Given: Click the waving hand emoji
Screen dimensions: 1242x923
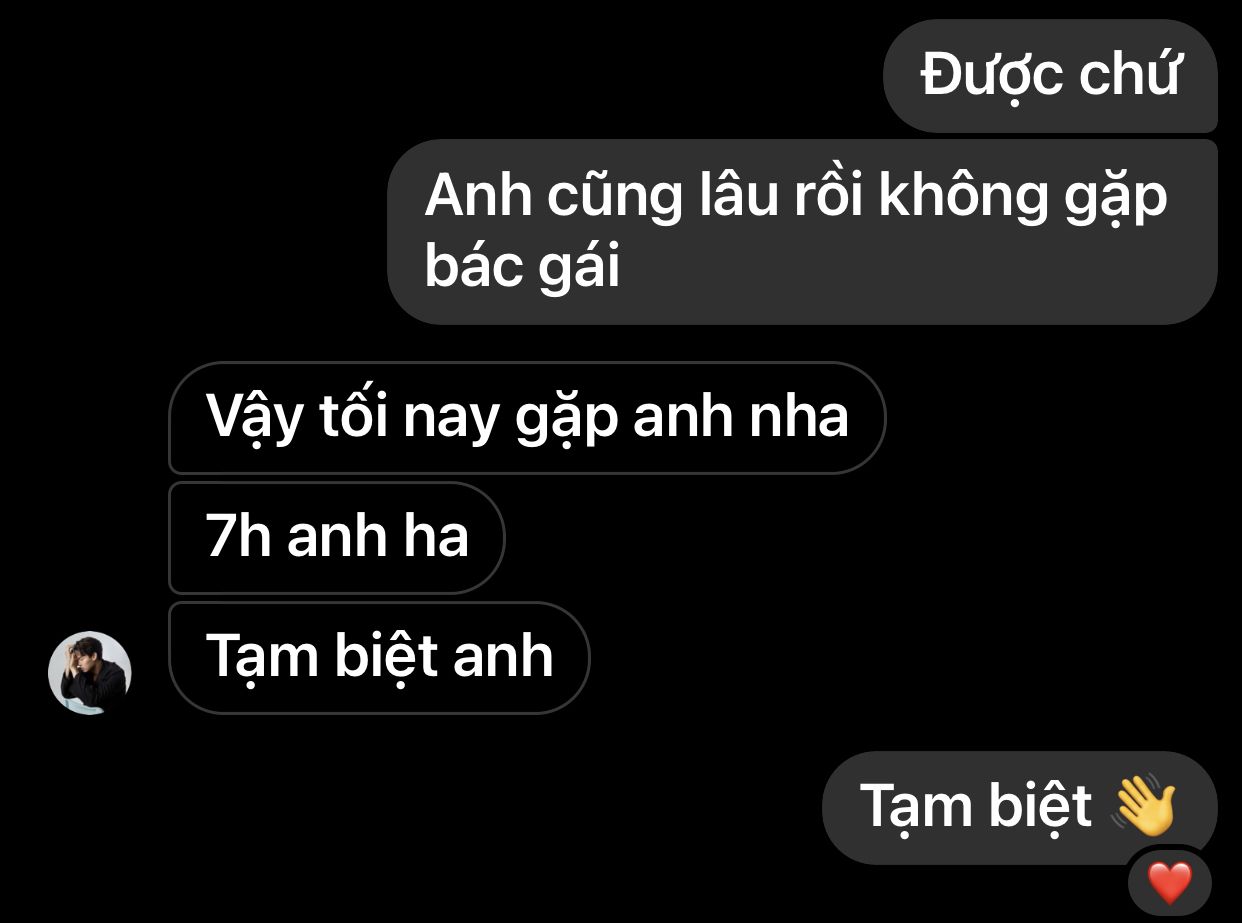Looking at the screenshot, I should (1144, 805).
